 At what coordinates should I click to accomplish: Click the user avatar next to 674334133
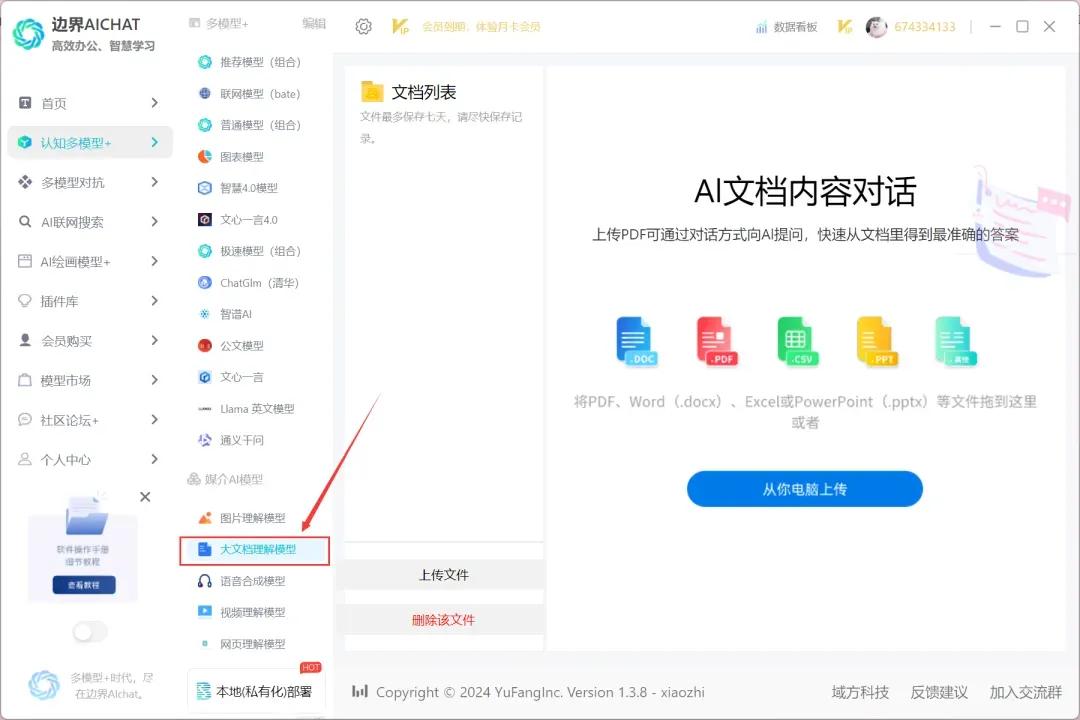[876, 27]
